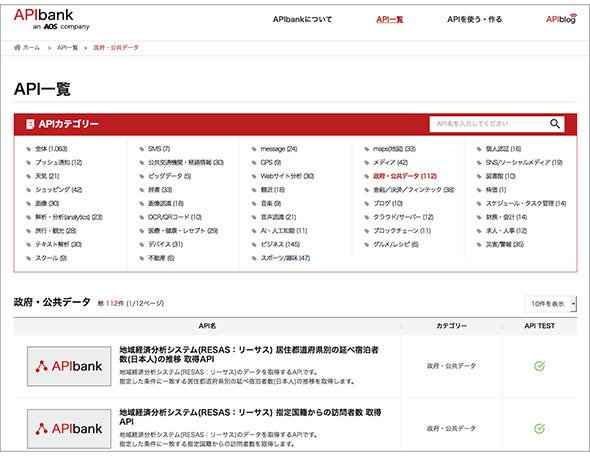The image size is (590, 456).
Task: Select the 災害/警報 category
Action: coord(505,244)
